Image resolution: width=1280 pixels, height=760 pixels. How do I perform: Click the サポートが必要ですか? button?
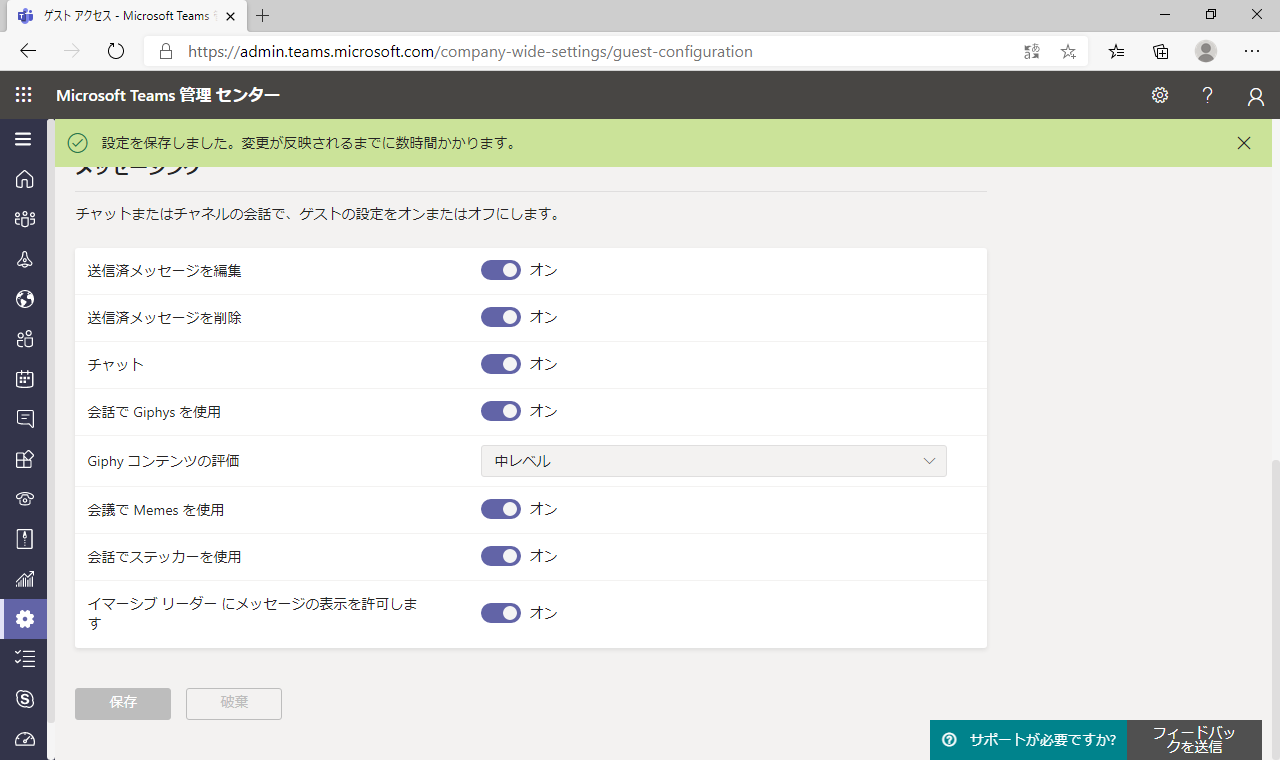(1028, 740)
